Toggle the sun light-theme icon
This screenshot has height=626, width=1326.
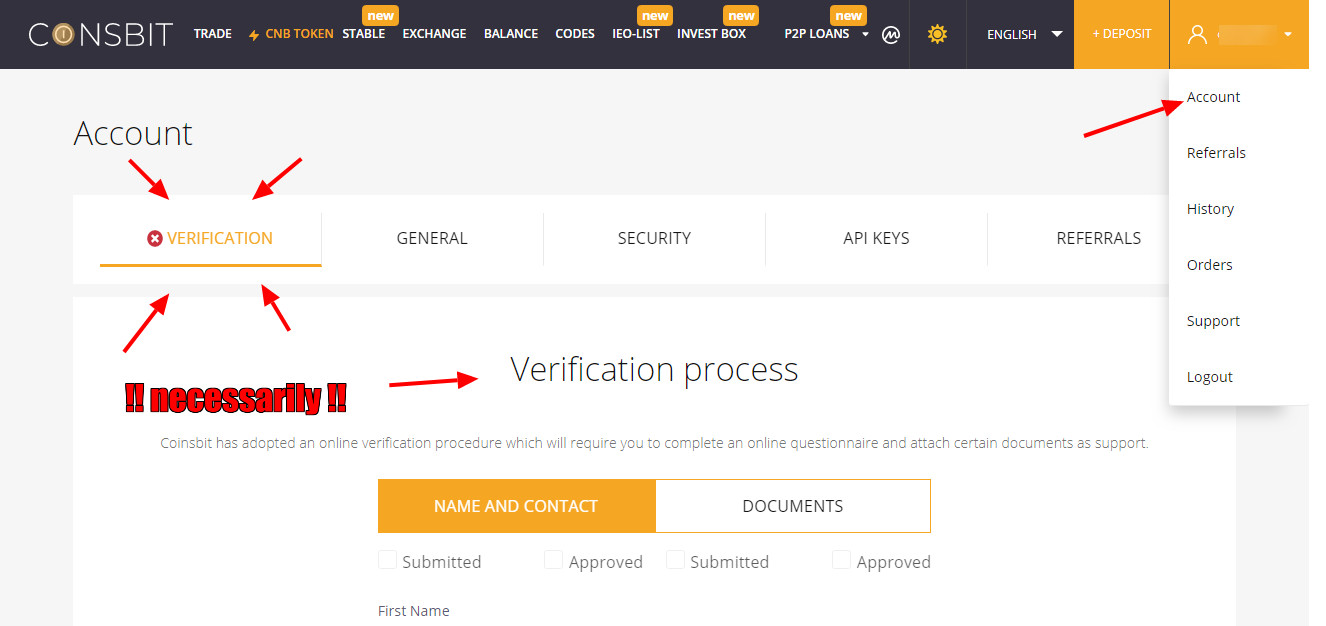937,34
